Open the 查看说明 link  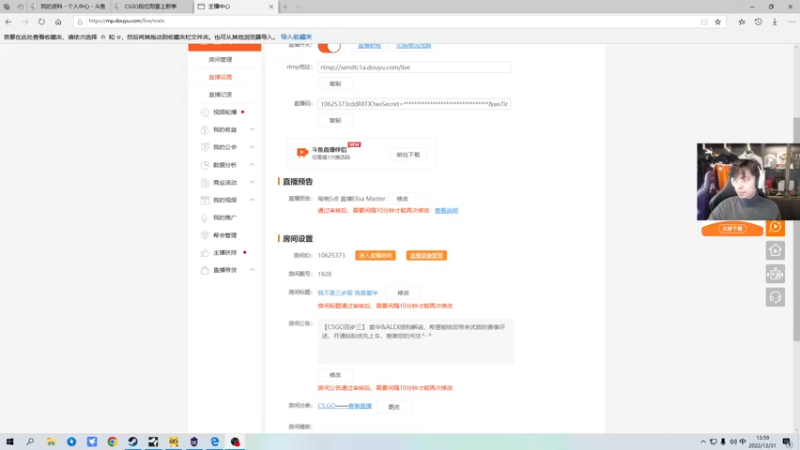coord(446,211)
